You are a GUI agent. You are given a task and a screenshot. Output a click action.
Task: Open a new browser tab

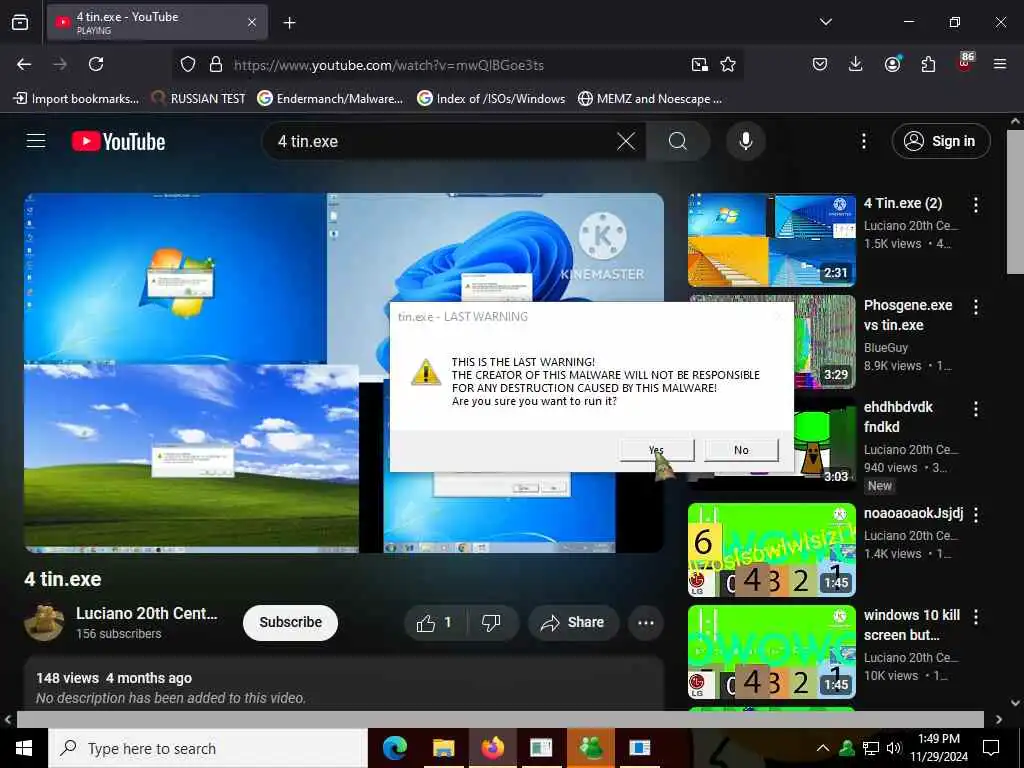(x=289, y=23)
